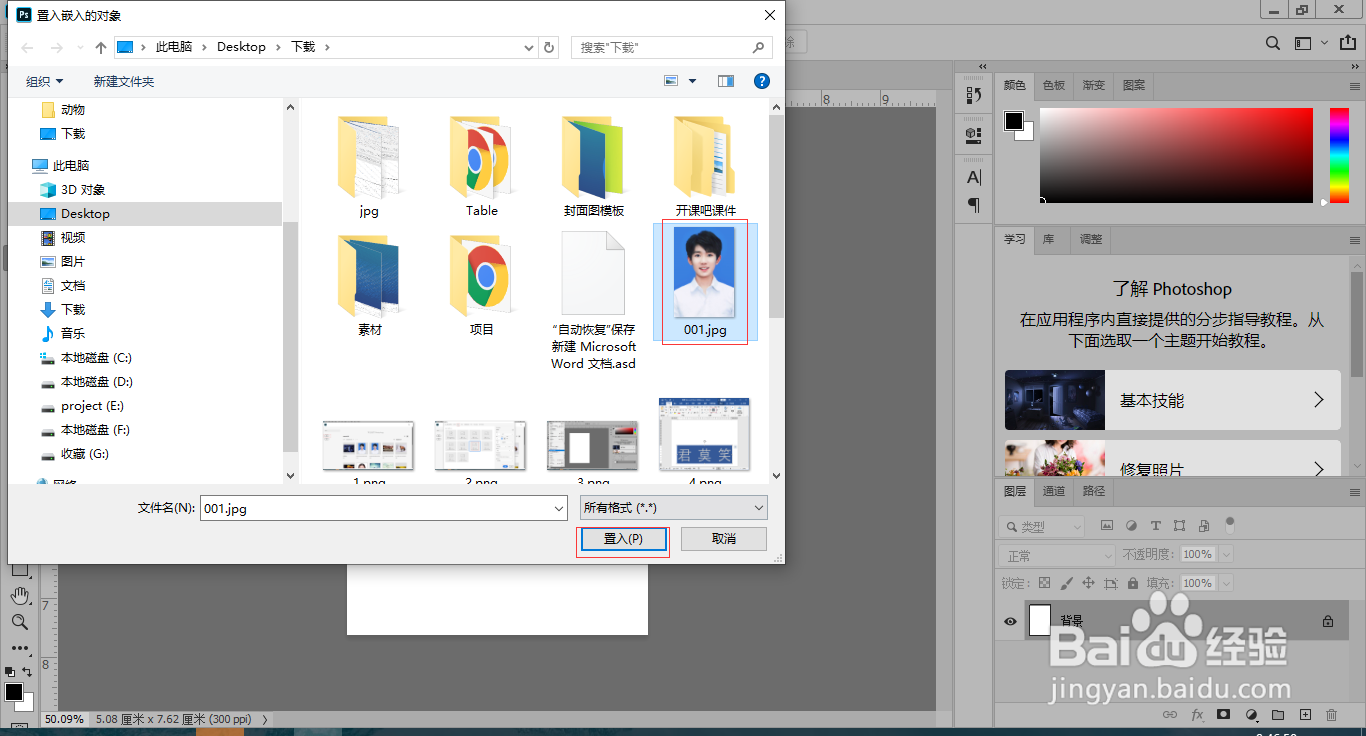The height and width of the screenshot is (736, 1366).
Task: Toggle prevent artboard auto-nesting lock
Action: tap(1111, 583)
